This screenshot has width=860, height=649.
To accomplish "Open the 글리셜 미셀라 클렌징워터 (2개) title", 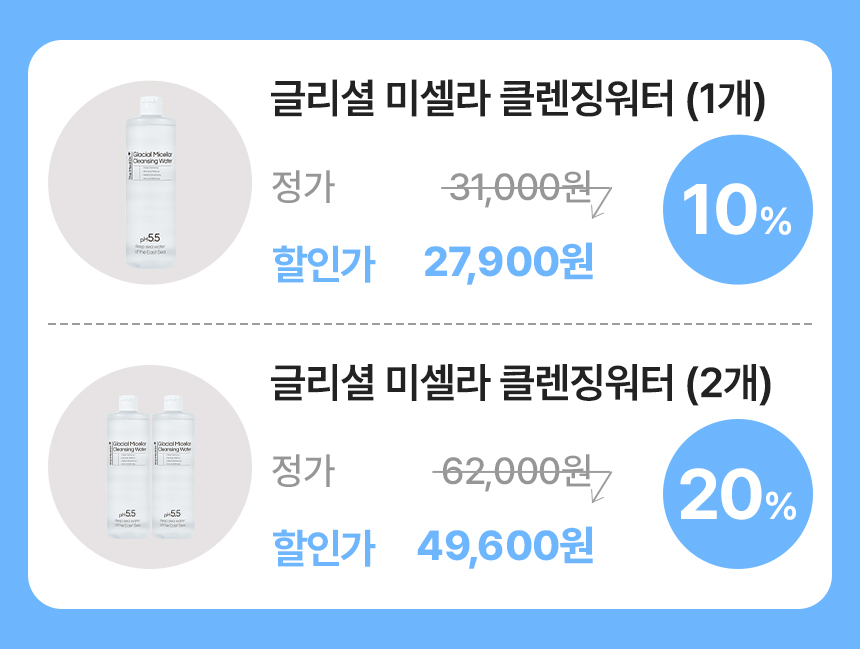I will coord(518,386).
